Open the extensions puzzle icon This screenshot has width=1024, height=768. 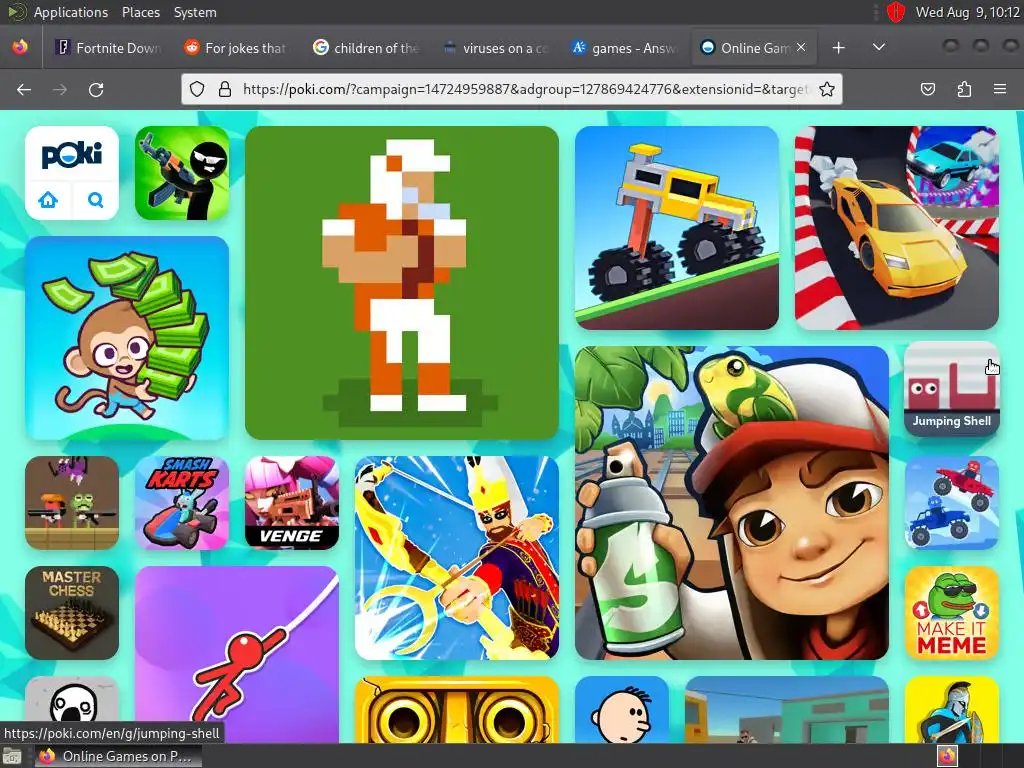coord(964,89)
